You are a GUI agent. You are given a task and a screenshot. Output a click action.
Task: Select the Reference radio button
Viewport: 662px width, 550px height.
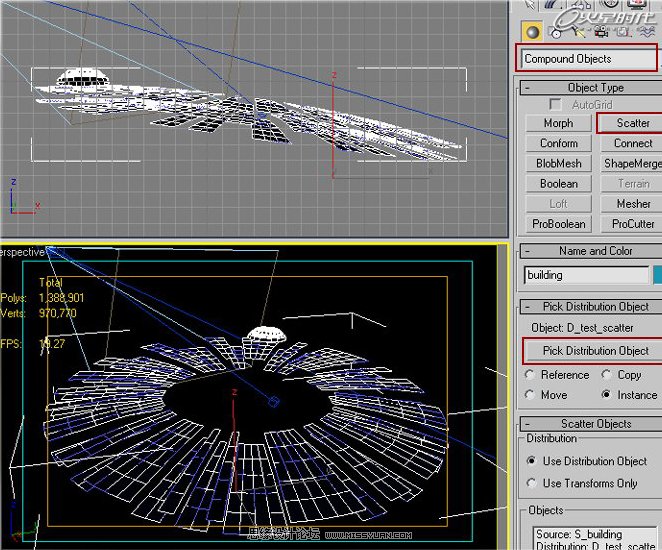(x=529, y=375)
